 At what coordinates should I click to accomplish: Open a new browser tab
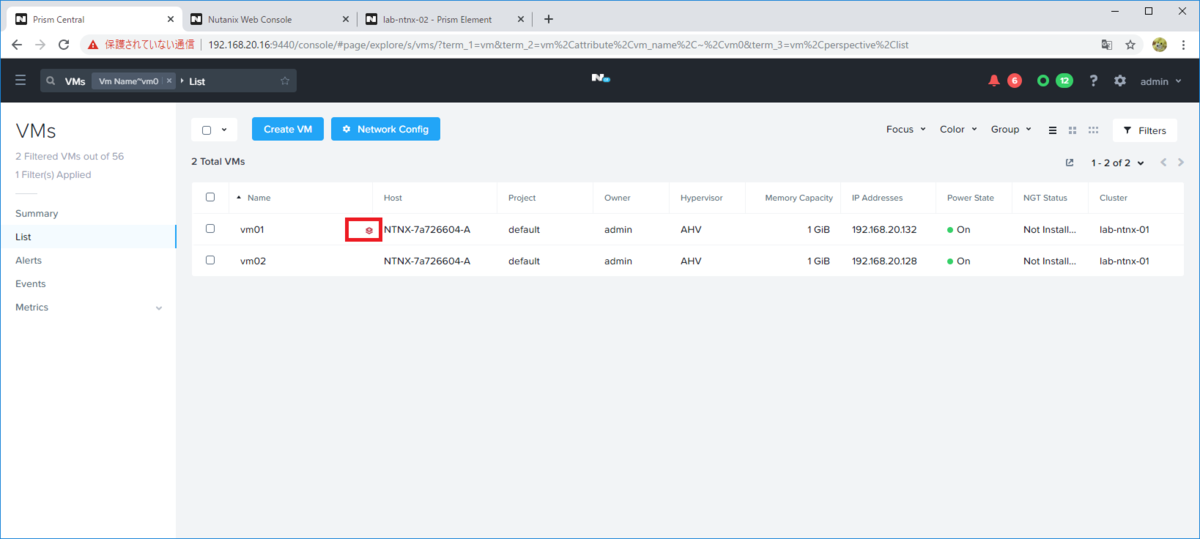coord(548,19)
